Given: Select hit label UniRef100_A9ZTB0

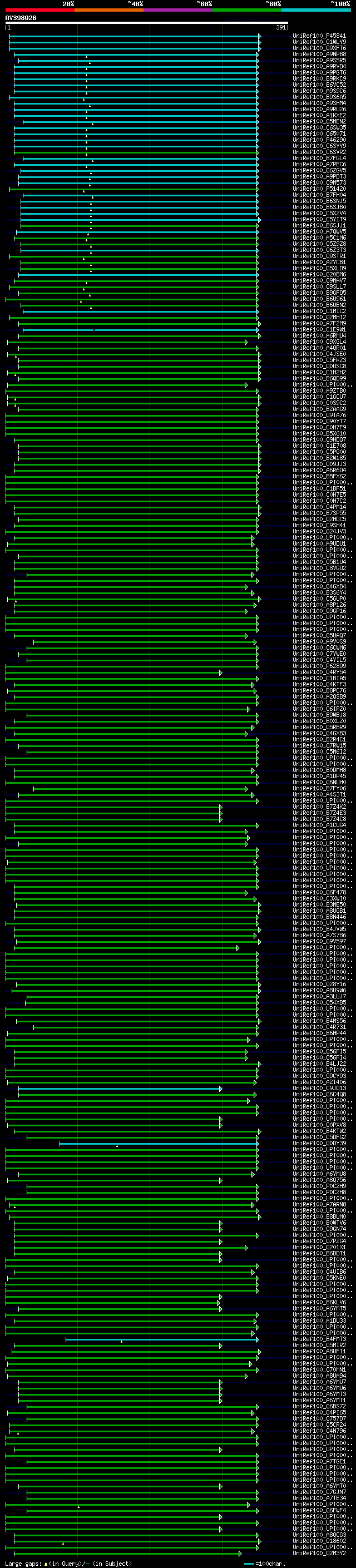Looking at the screenshot, I should [319, 391].
